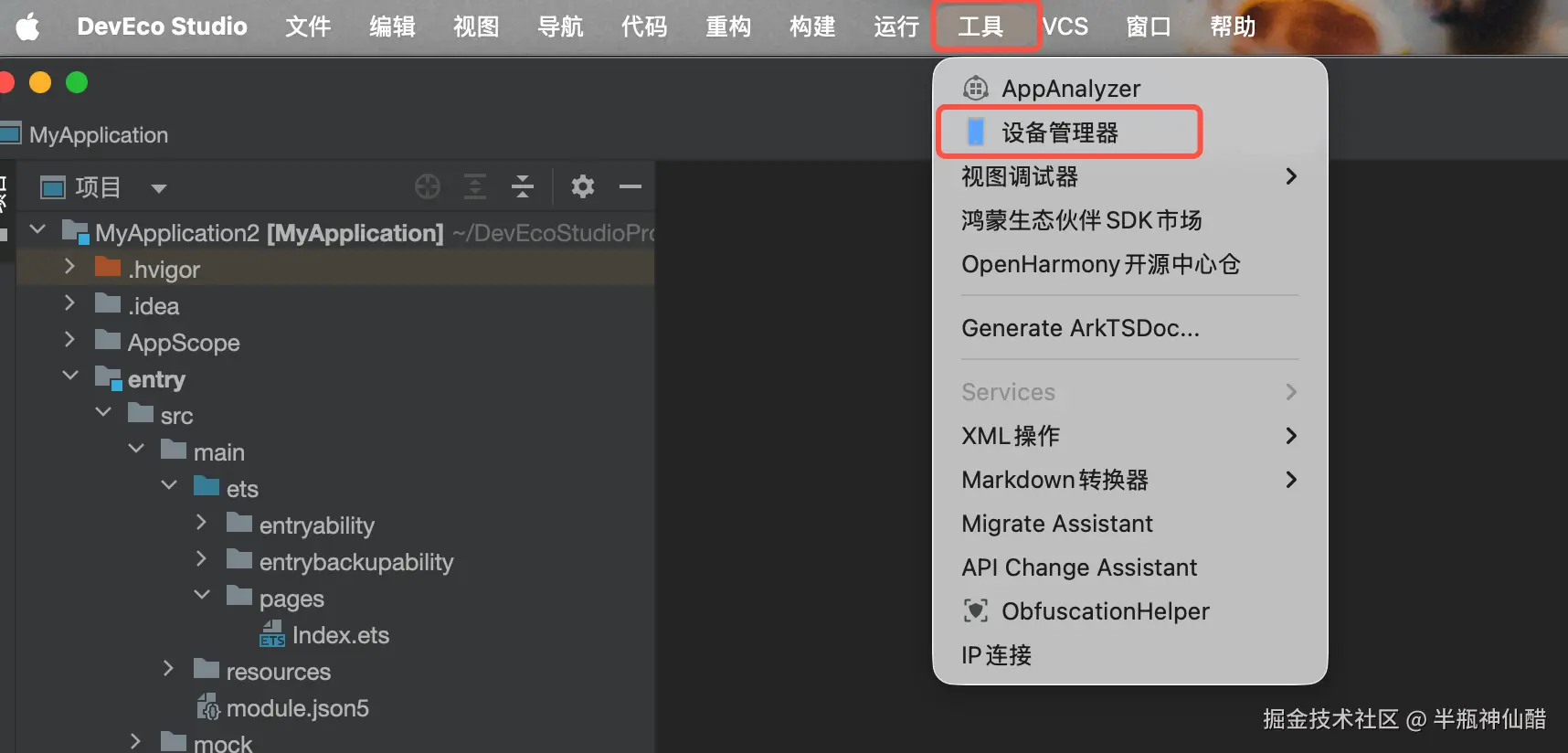Select the resources folder row
1568x753 pixels.
click(x=334, y=671)
